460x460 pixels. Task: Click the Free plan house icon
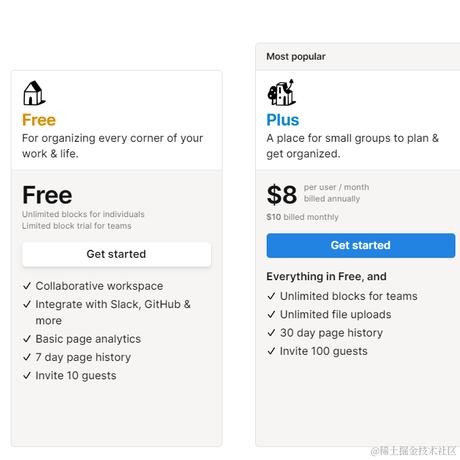(x=34, y=93)
